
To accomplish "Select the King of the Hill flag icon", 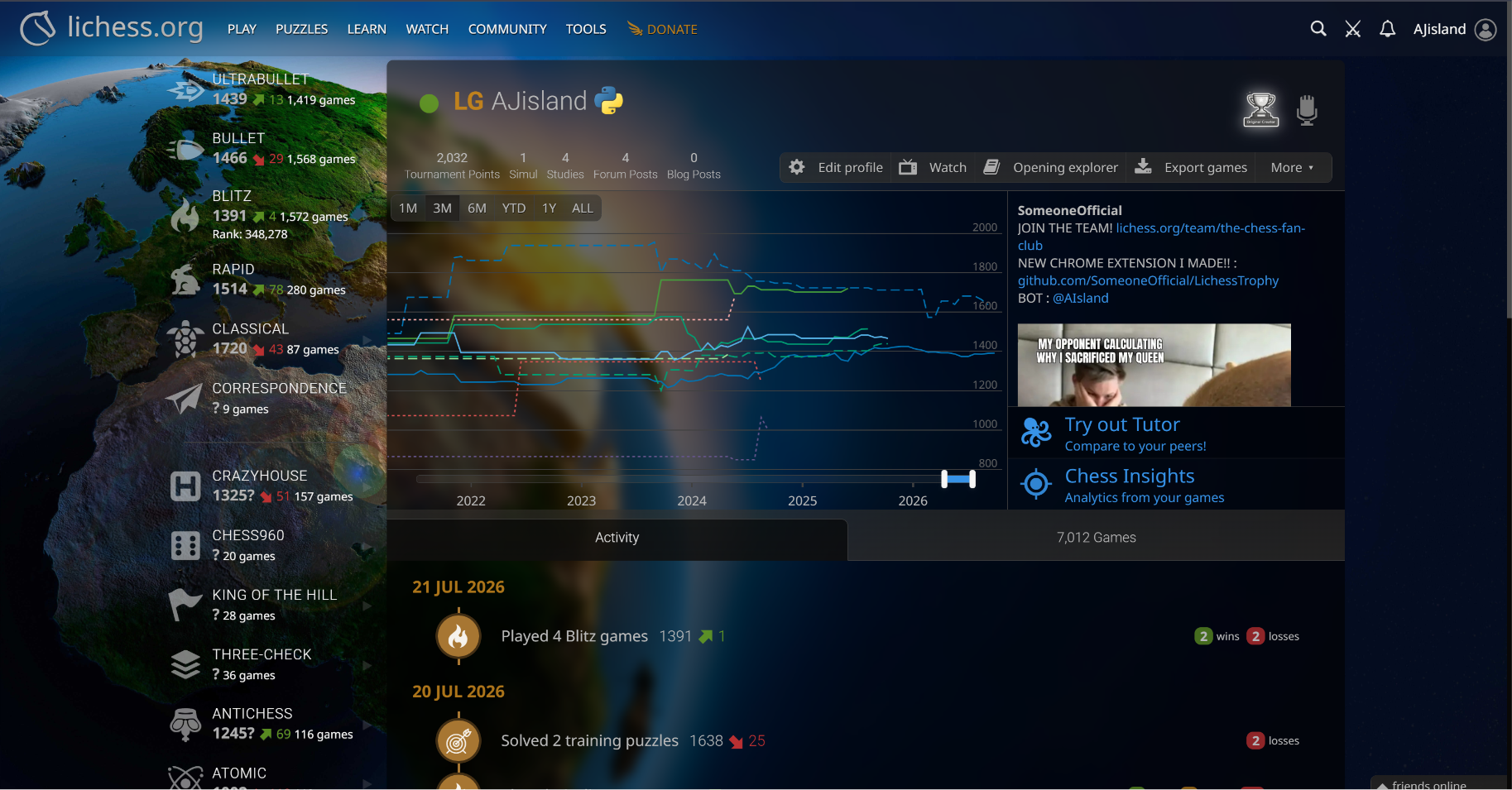I will coord(185,606).
